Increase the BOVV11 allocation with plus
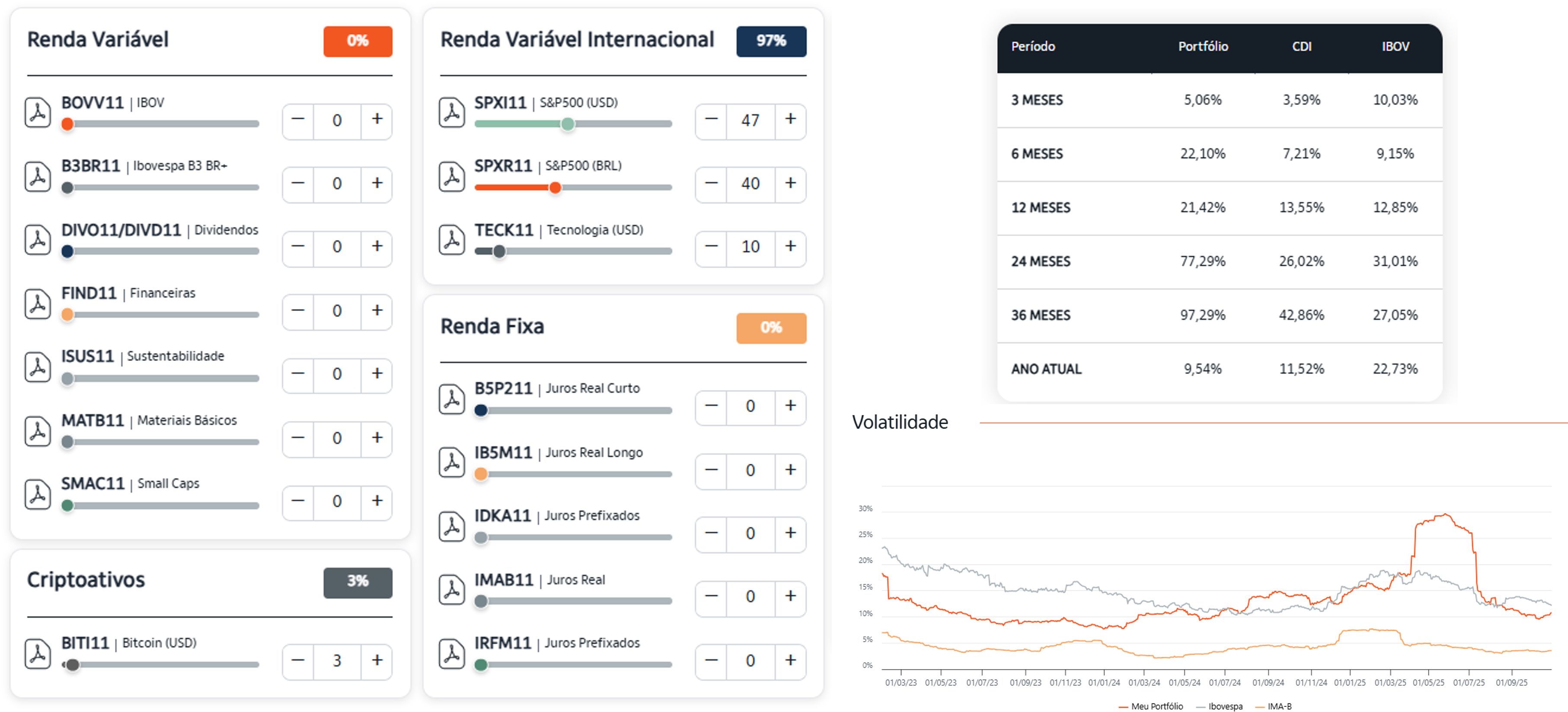Image resolution: width=1568 pixels, height=712 pixels. click(x=377, y=119)
